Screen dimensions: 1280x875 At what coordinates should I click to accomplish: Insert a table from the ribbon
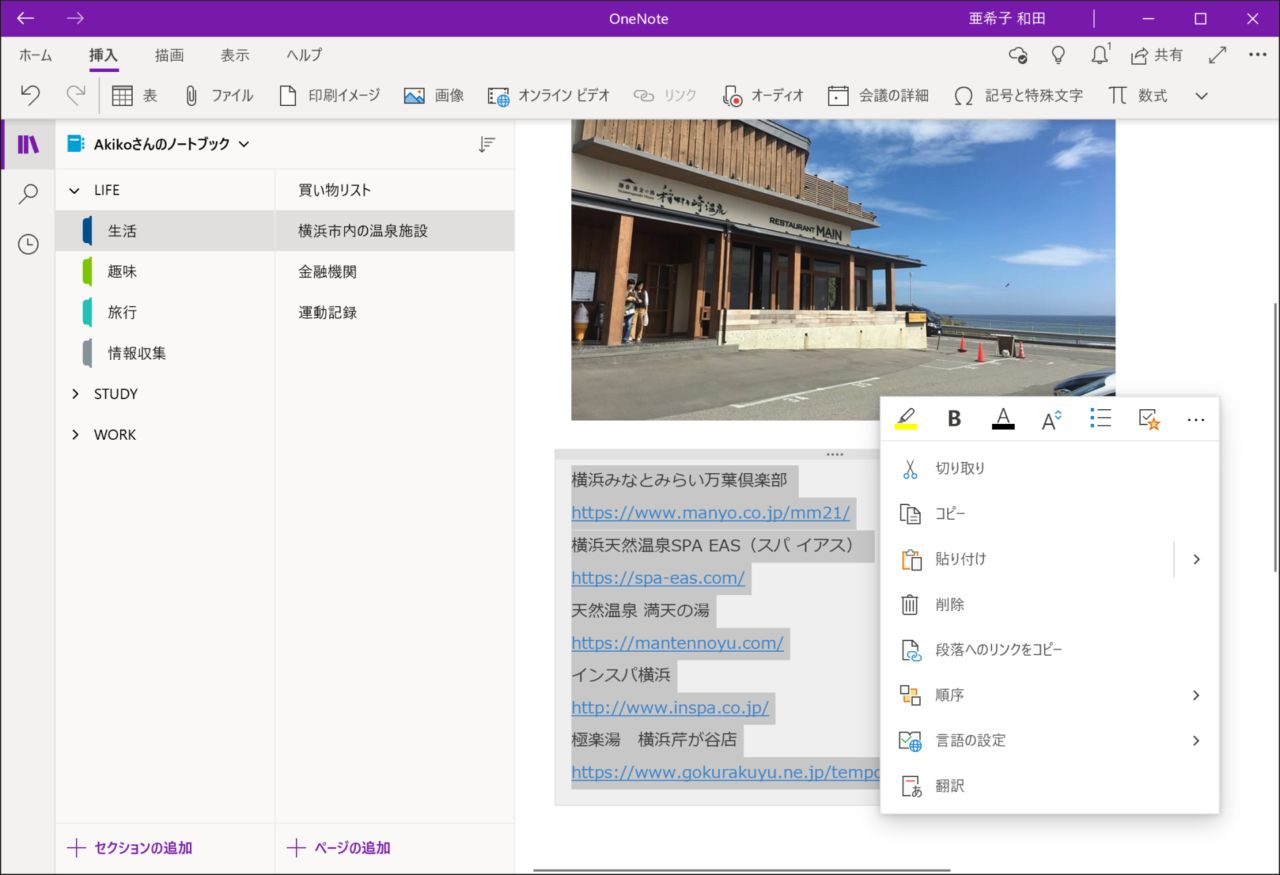pos(135,96)
